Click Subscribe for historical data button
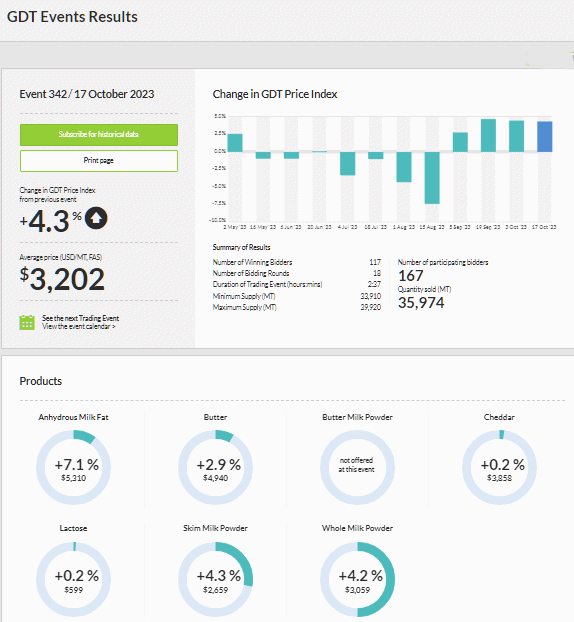Screen dimensions: 574x622 [99, 134]
